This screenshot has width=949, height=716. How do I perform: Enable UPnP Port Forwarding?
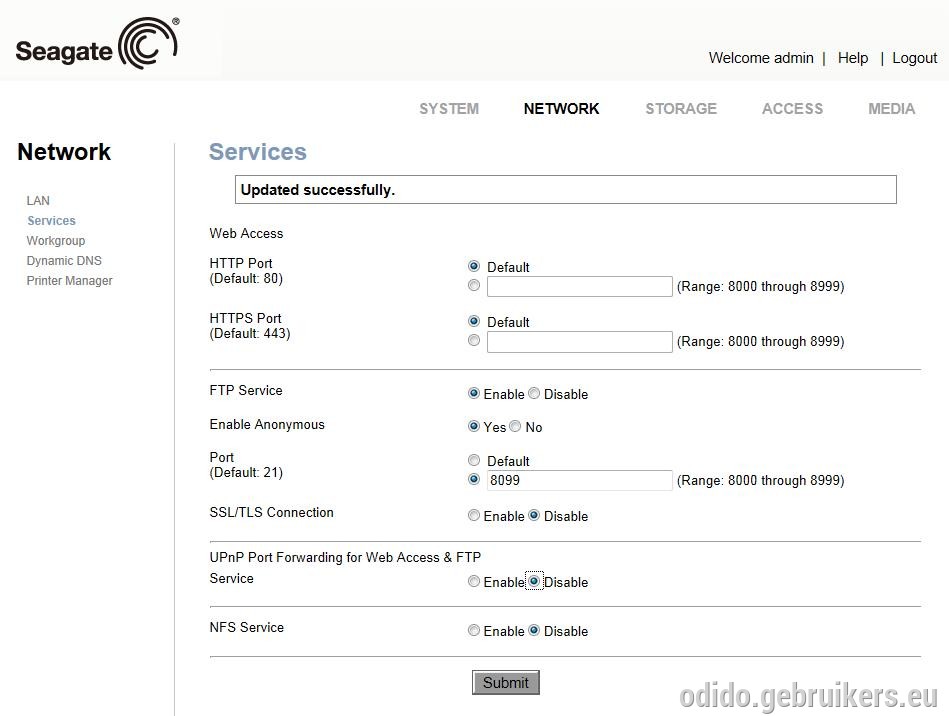point(474,581)
